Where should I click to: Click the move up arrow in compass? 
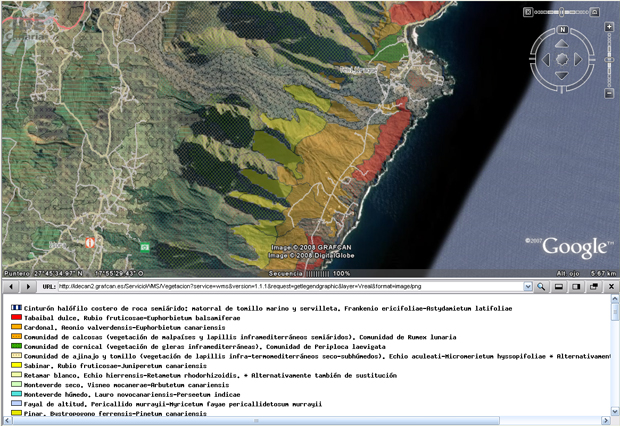(562, 44)
